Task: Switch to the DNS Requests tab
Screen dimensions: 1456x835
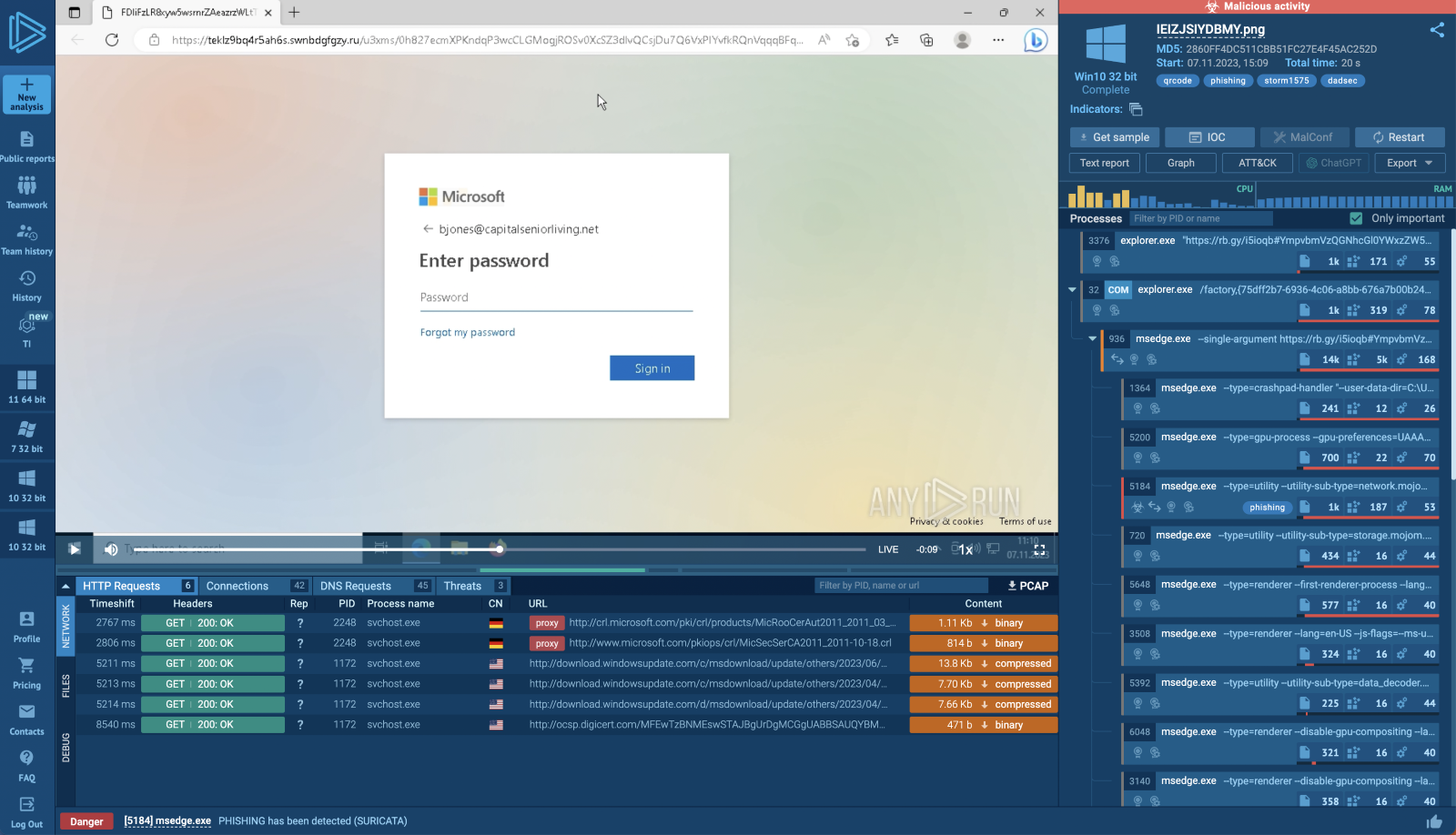Action: coord(374,586)
